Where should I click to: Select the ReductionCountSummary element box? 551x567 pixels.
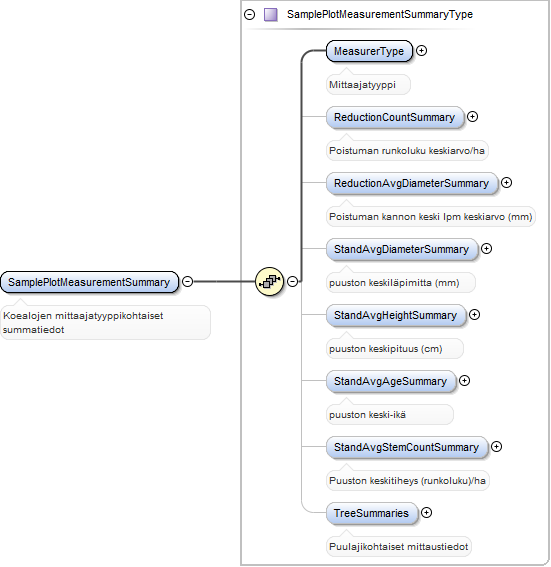pyautogui.click(x=395, y=117)
